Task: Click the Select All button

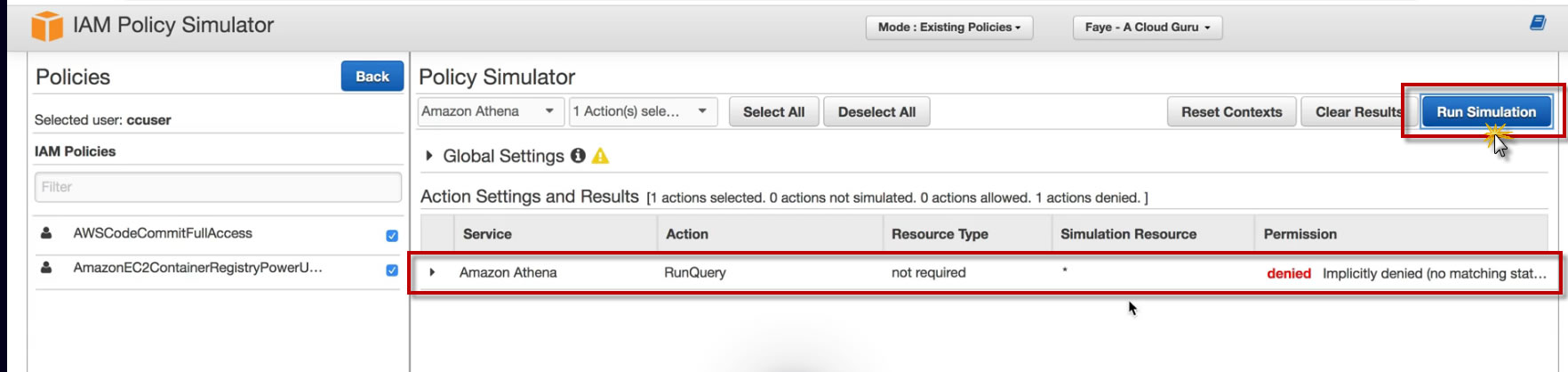Action: pos(773,112)
